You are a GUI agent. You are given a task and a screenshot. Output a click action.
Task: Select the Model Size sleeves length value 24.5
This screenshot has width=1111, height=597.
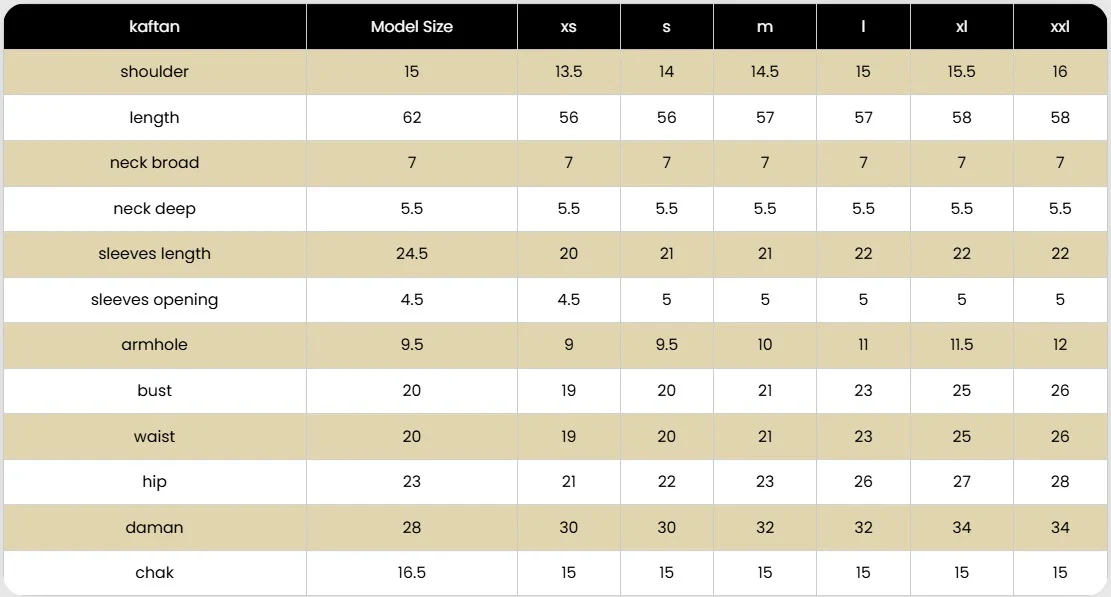pyautogui.click(x=412, y=254)
